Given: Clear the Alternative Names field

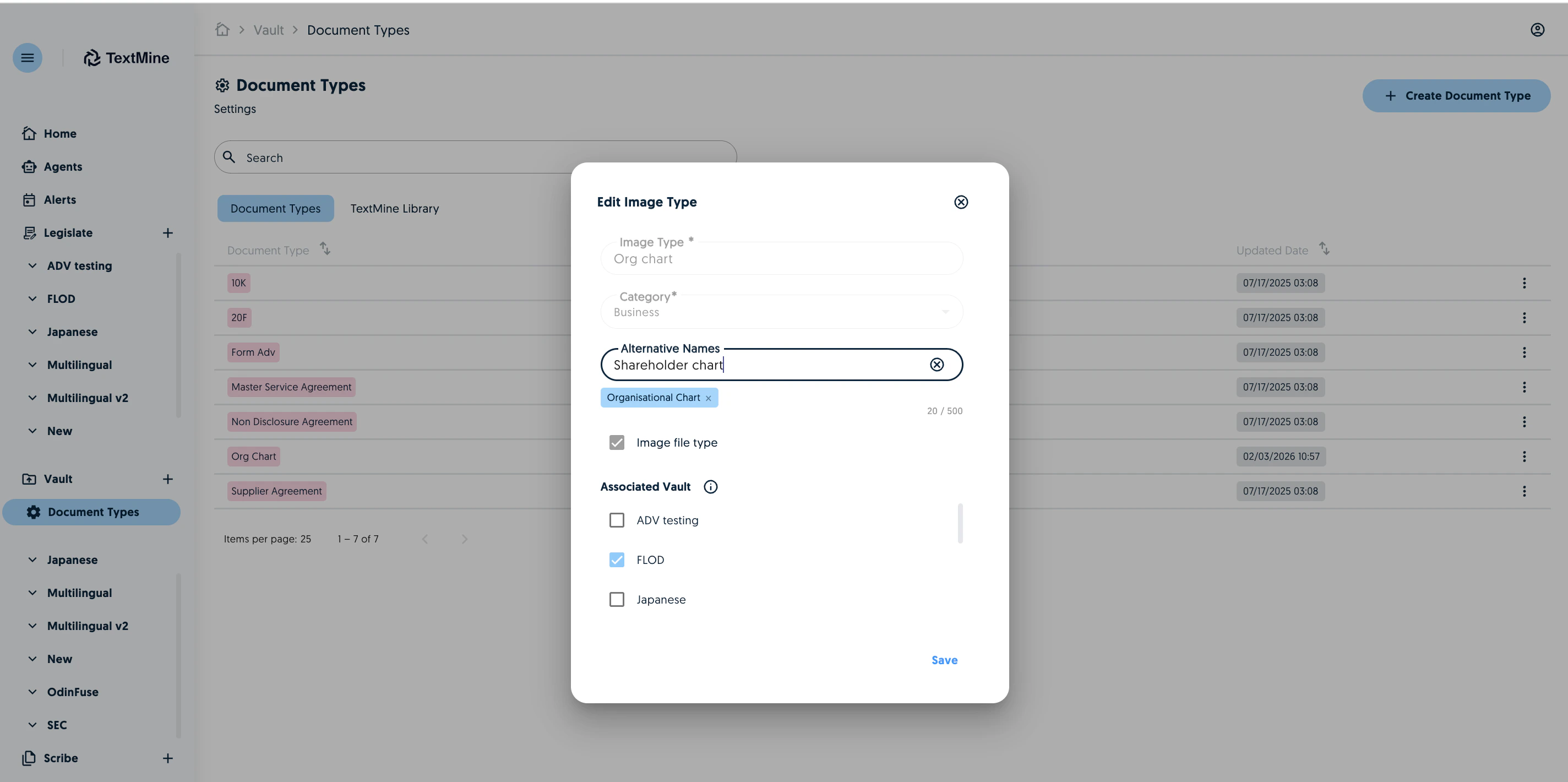Looking at the screenshot, I should (936, 364).
